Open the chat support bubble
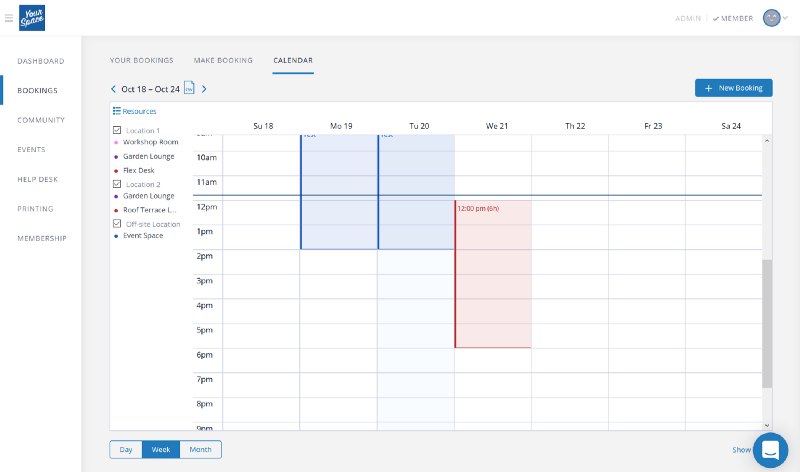 pyautogui.click(x=770, y=450)
